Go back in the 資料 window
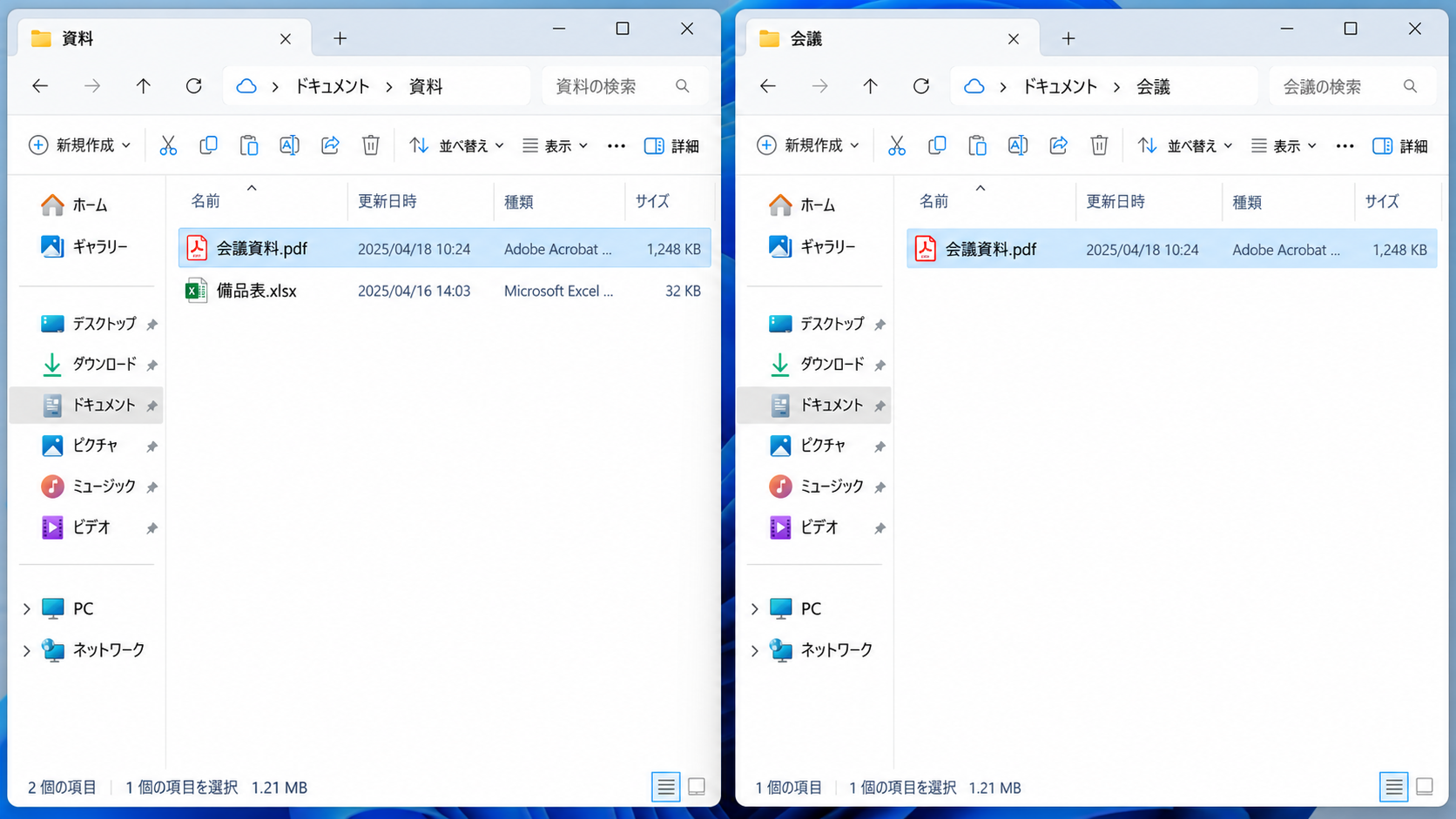Screen dimensions: 1456x819 pos(40,86)
